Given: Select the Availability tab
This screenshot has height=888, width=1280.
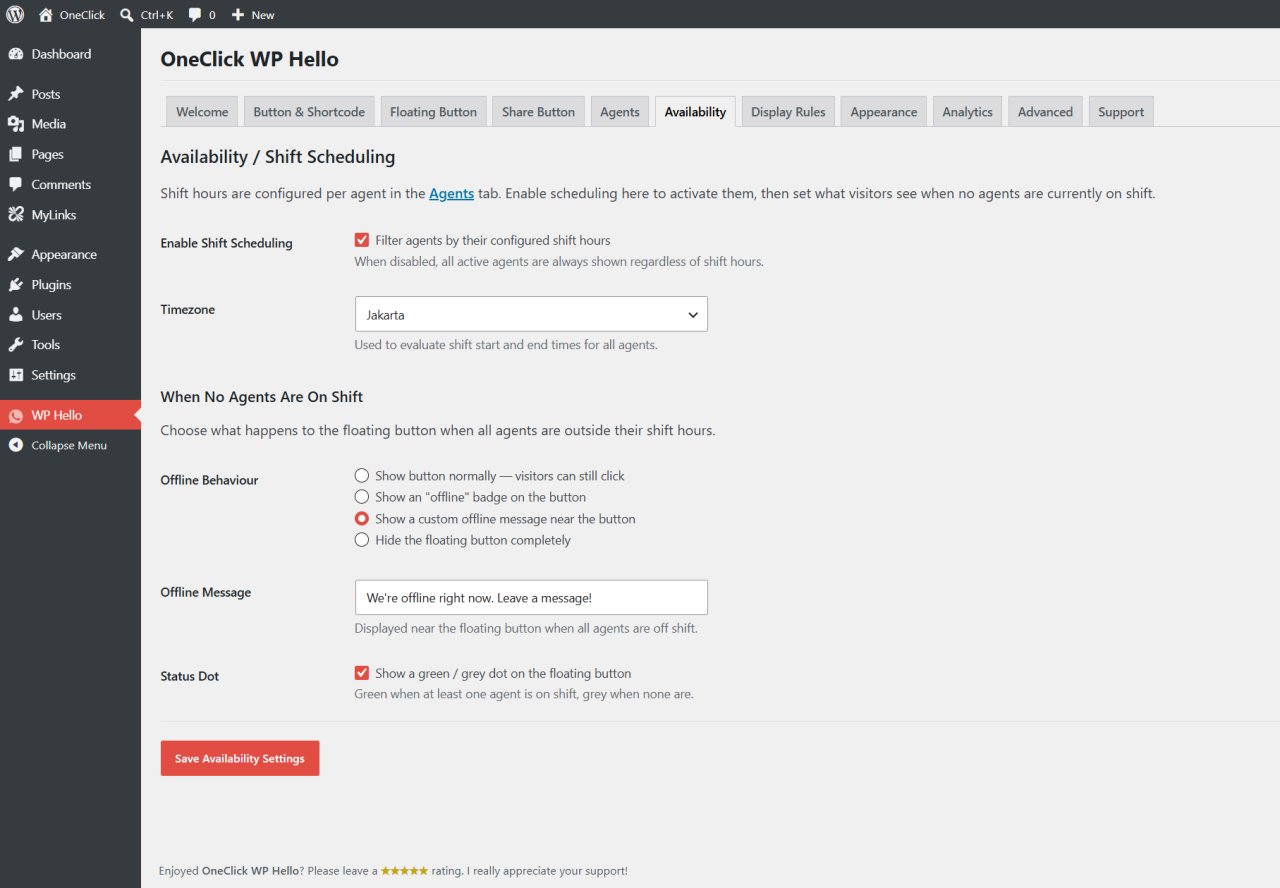Looking at the screenshot, I should [x=695, y=112].
